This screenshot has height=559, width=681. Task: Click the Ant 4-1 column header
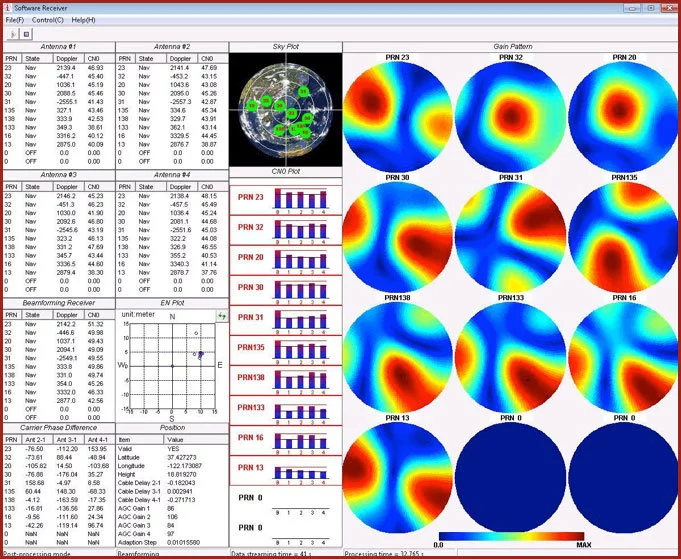[x=99, y=440]
